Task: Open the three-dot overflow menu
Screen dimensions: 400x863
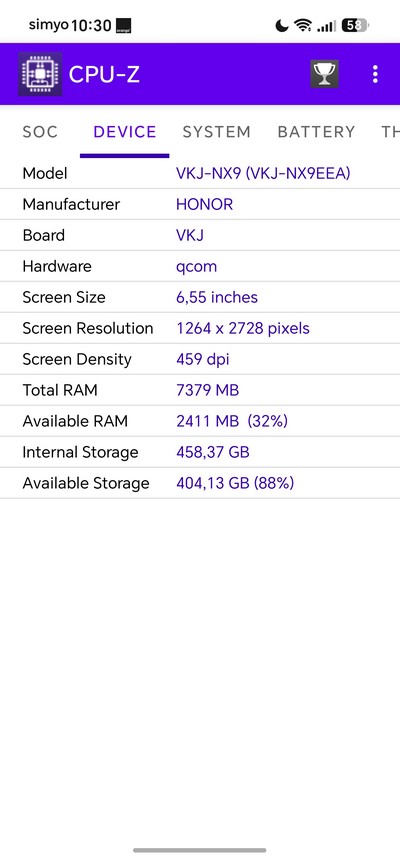Action: 375,74
